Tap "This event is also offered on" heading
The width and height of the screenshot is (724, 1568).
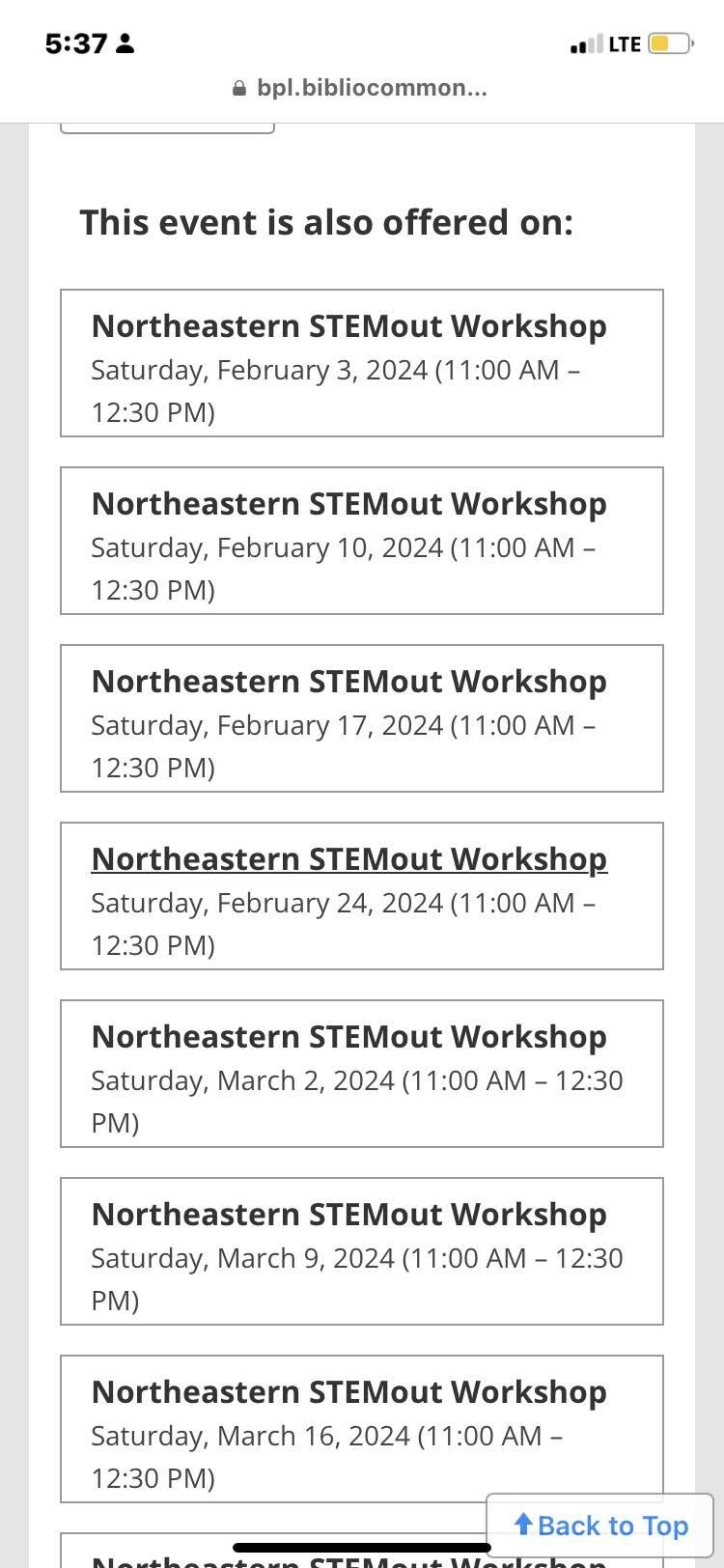coord(326,222)
